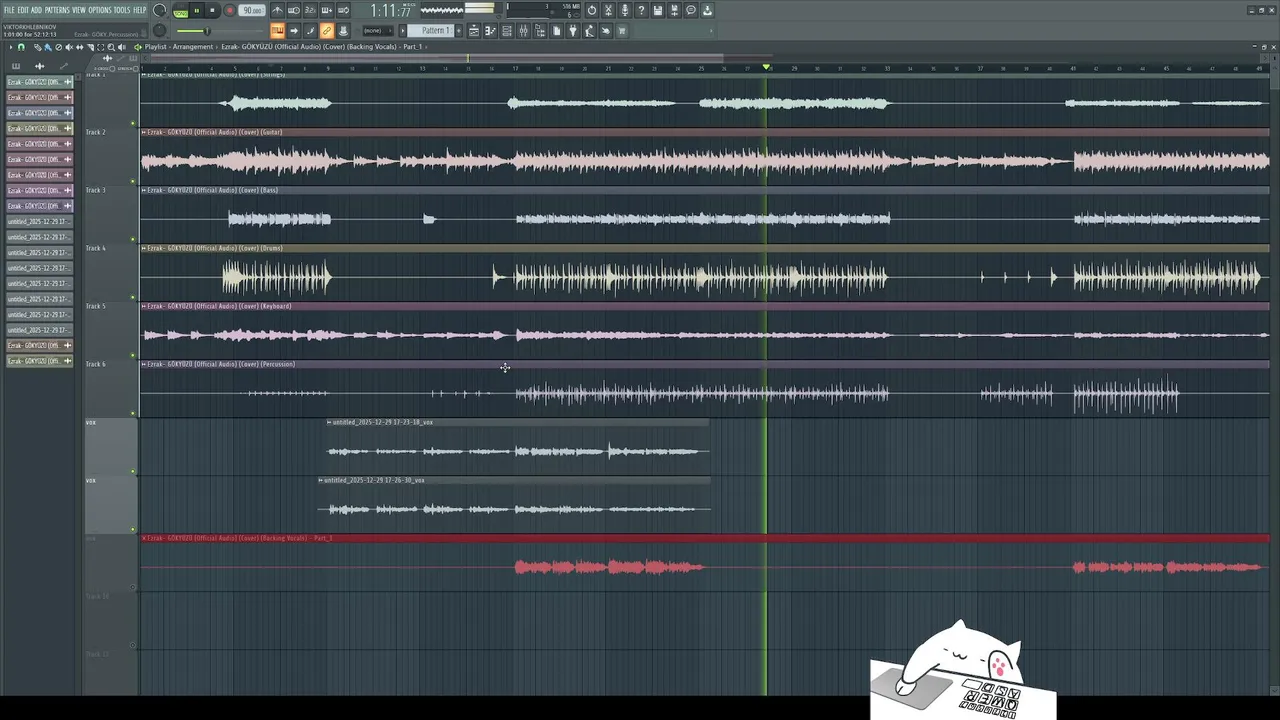
Task: Open the (none) dropdown selector
Action: (376, 31)
